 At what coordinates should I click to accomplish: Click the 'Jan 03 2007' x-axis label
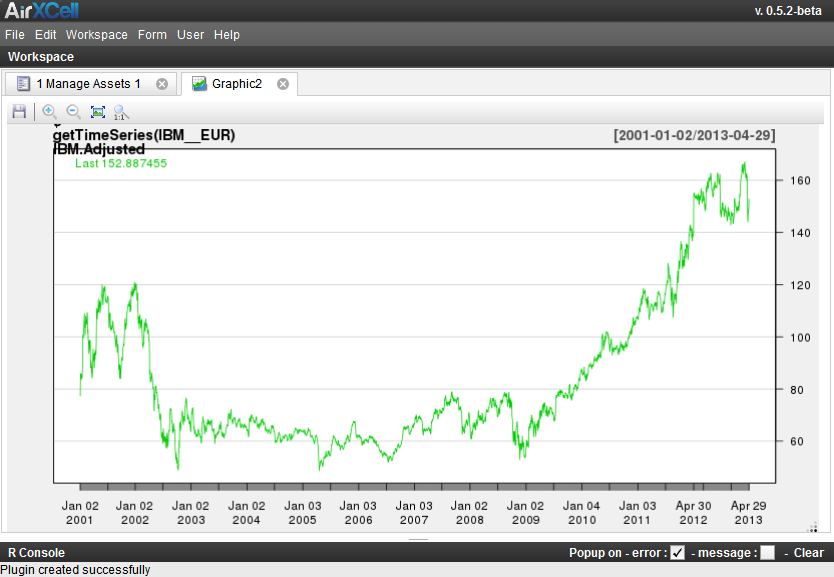point(414,513)
